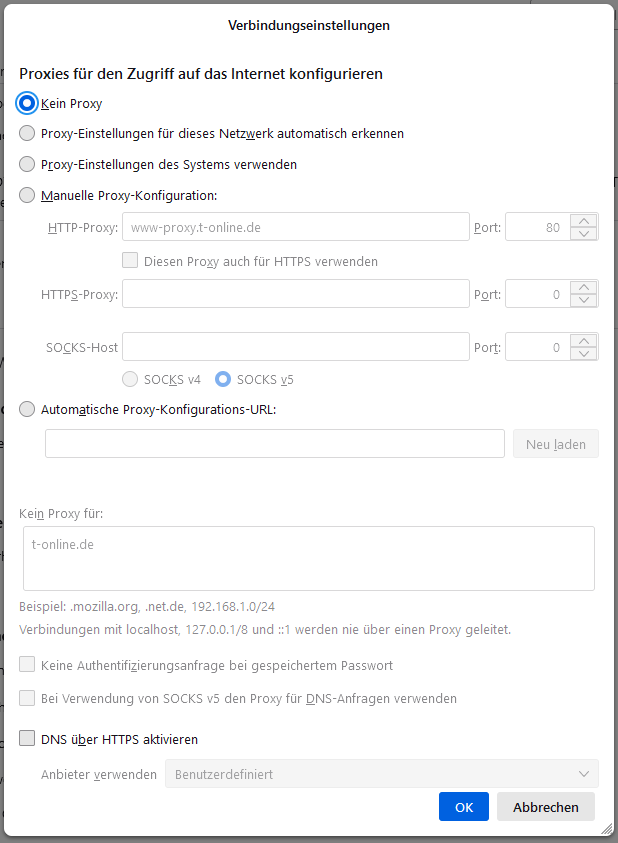
Task: Decrease the SOCKS-Host port value
Action: [584, 354]
